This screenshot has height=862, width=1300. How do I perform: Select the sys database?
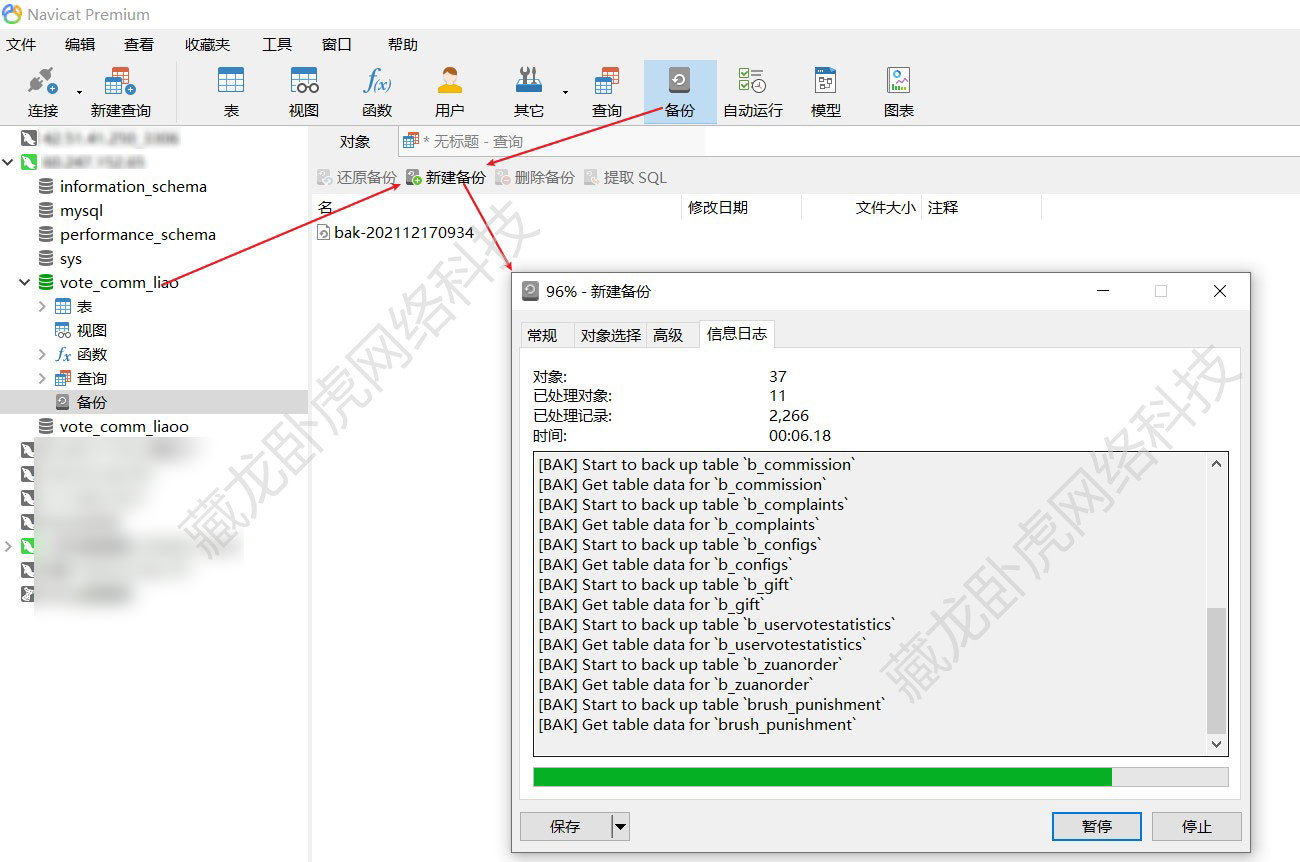[x=71, y=258]
